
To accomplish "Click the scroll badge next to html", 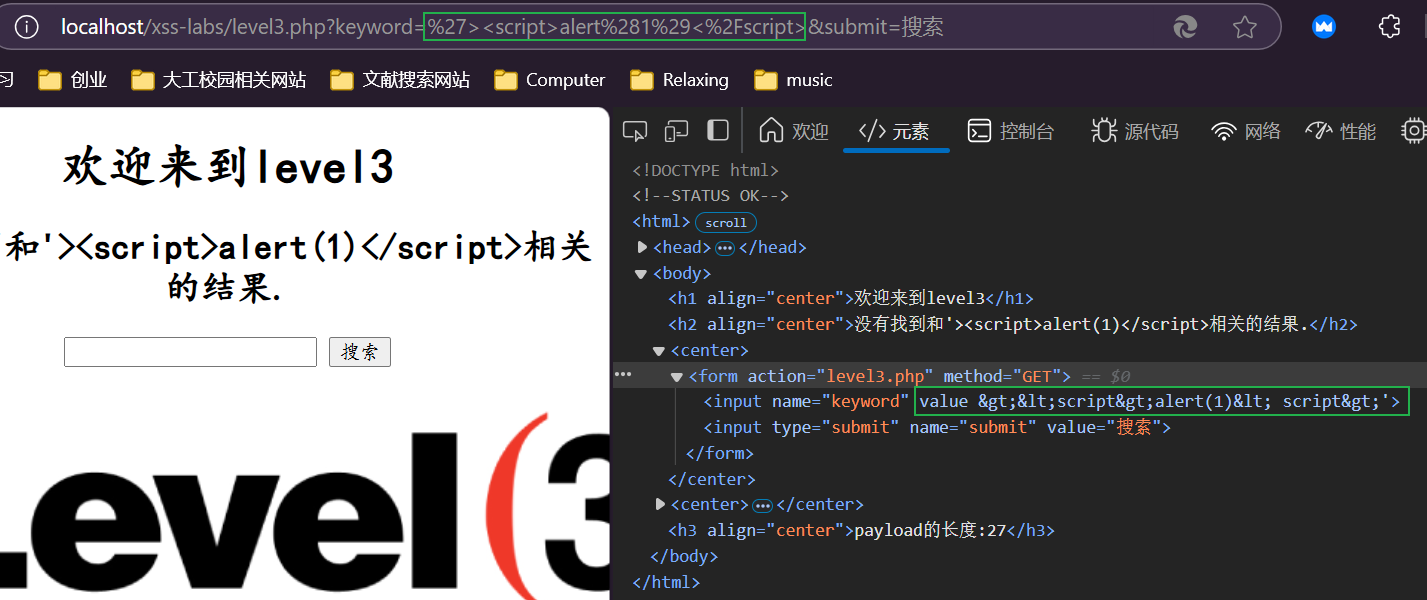I will coord(726,222).
